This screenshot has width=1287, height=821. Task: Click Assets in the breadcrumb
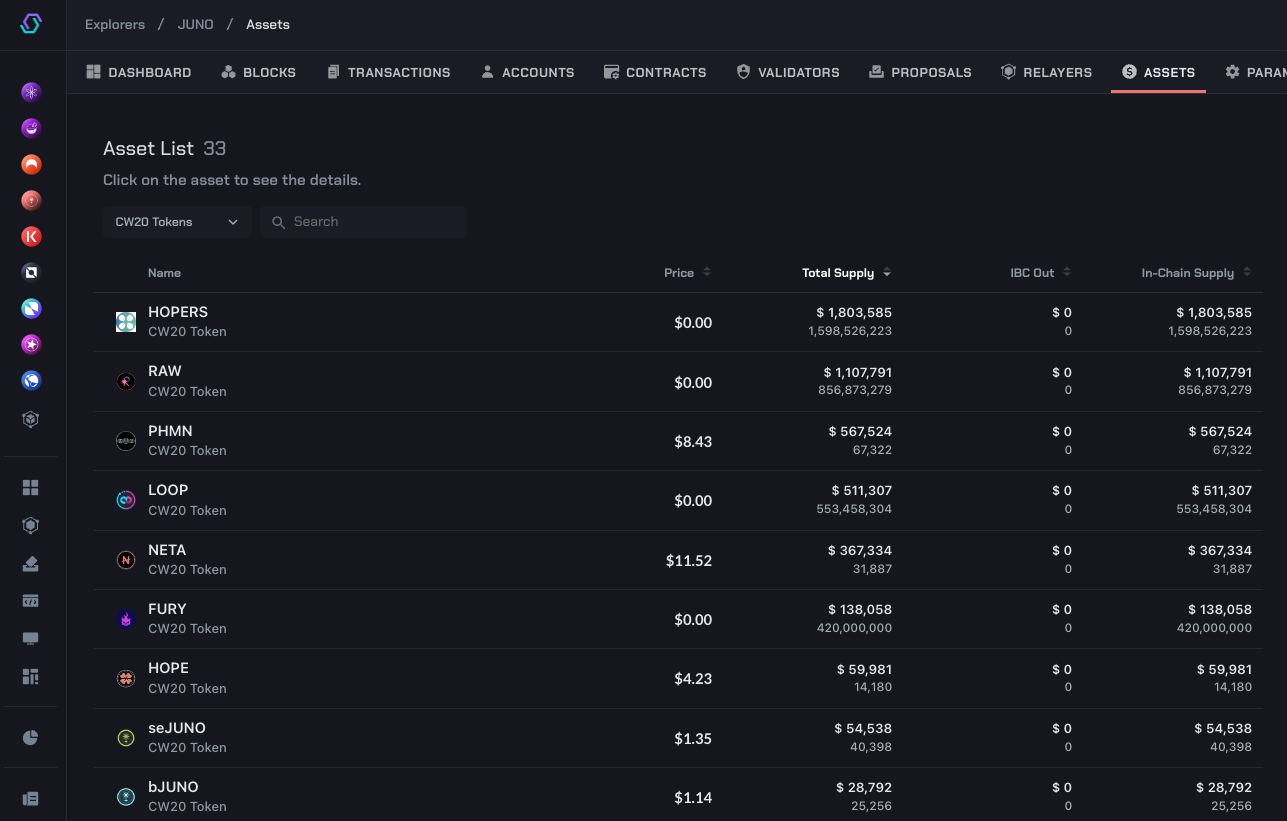tap(268, 24)
